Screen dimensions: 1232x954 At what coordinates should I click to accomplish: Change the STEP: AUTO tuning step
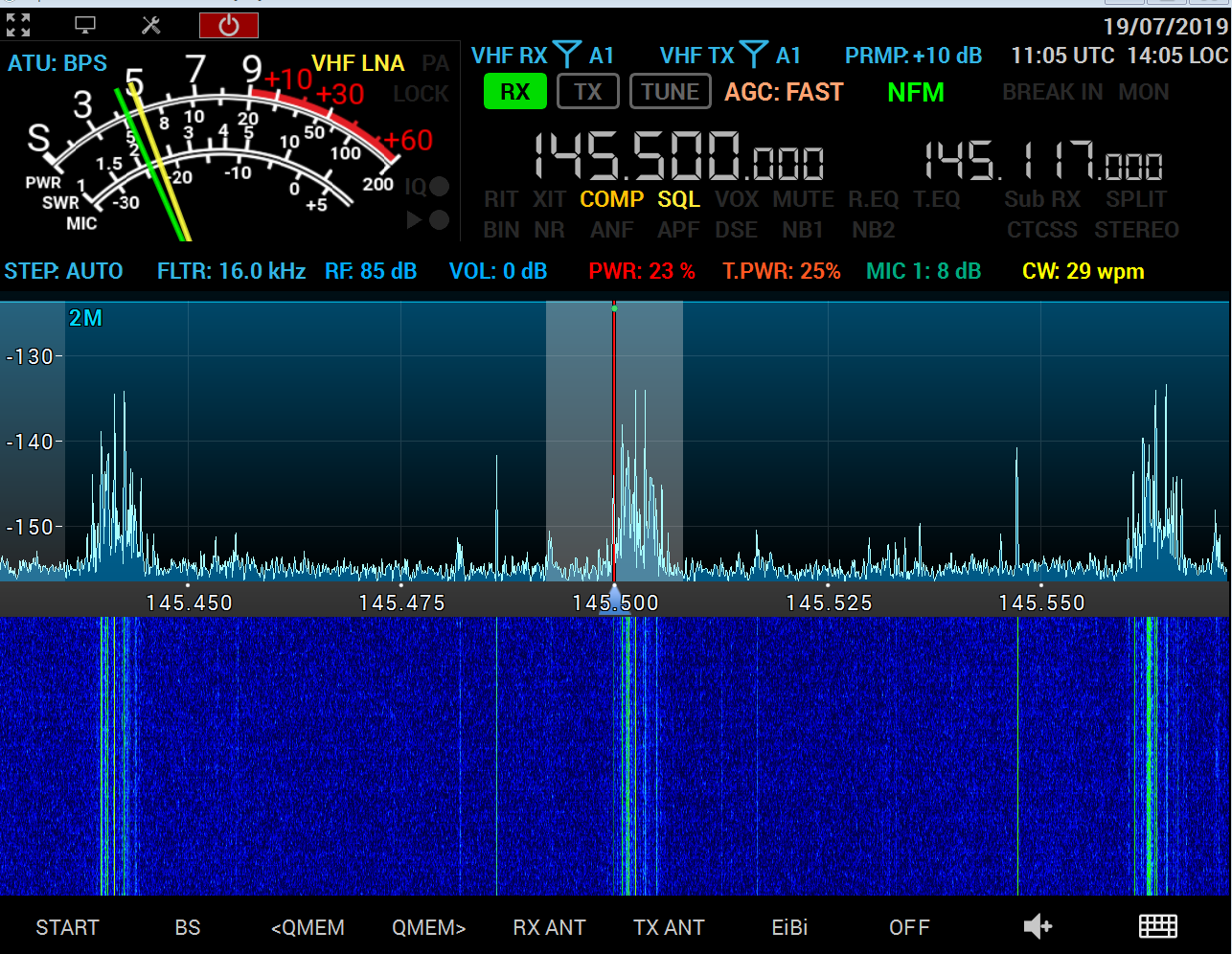tap(63, 271)
